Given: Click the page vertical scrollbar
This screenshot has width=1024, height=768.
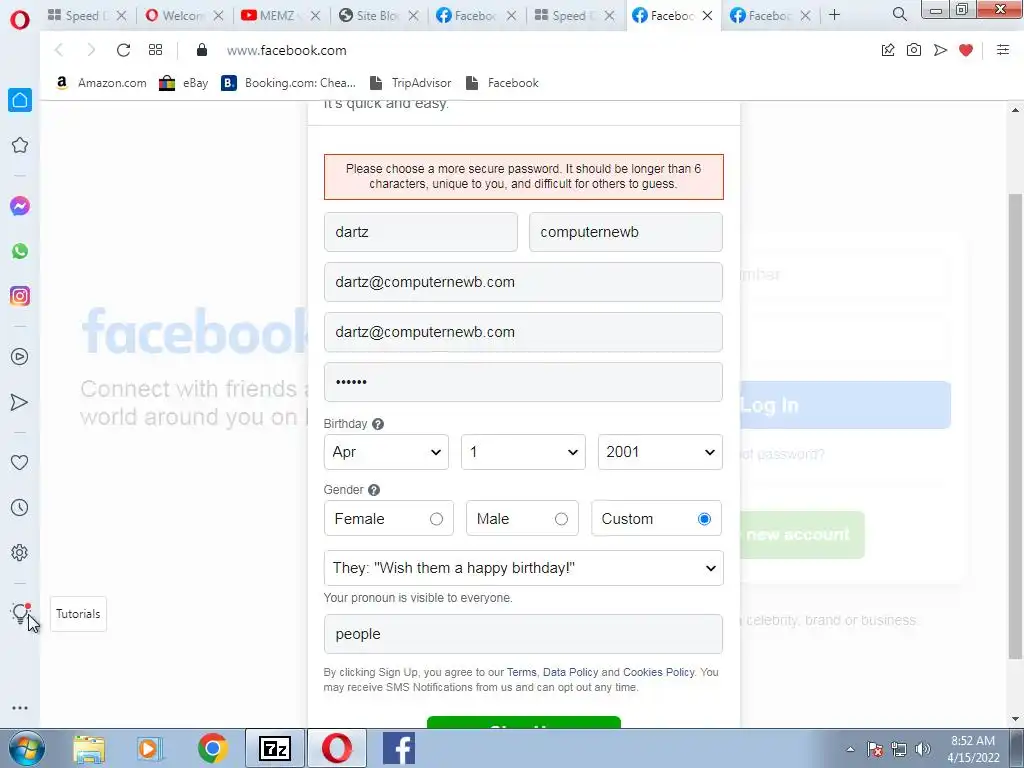Looking at the screenshot, I should [1015, 426].
